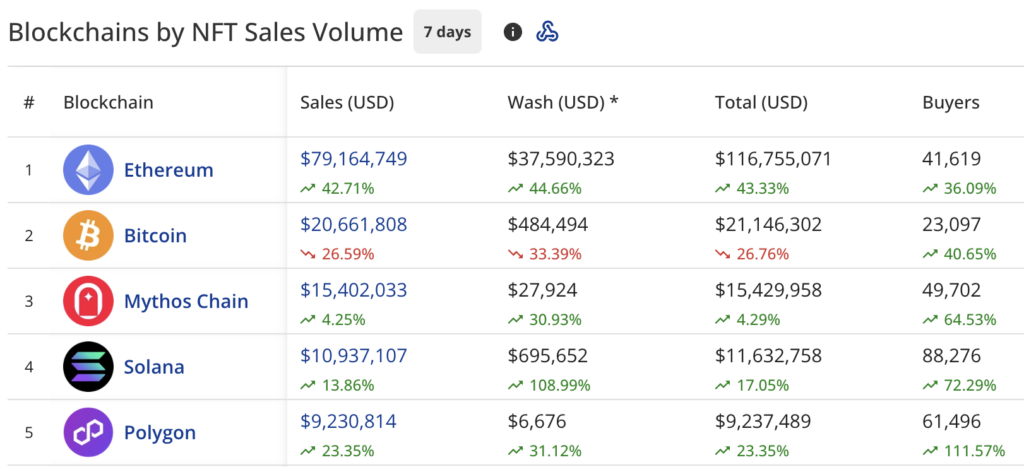
Task: Open the Solana blockchain link
Action: coord(154,367)
